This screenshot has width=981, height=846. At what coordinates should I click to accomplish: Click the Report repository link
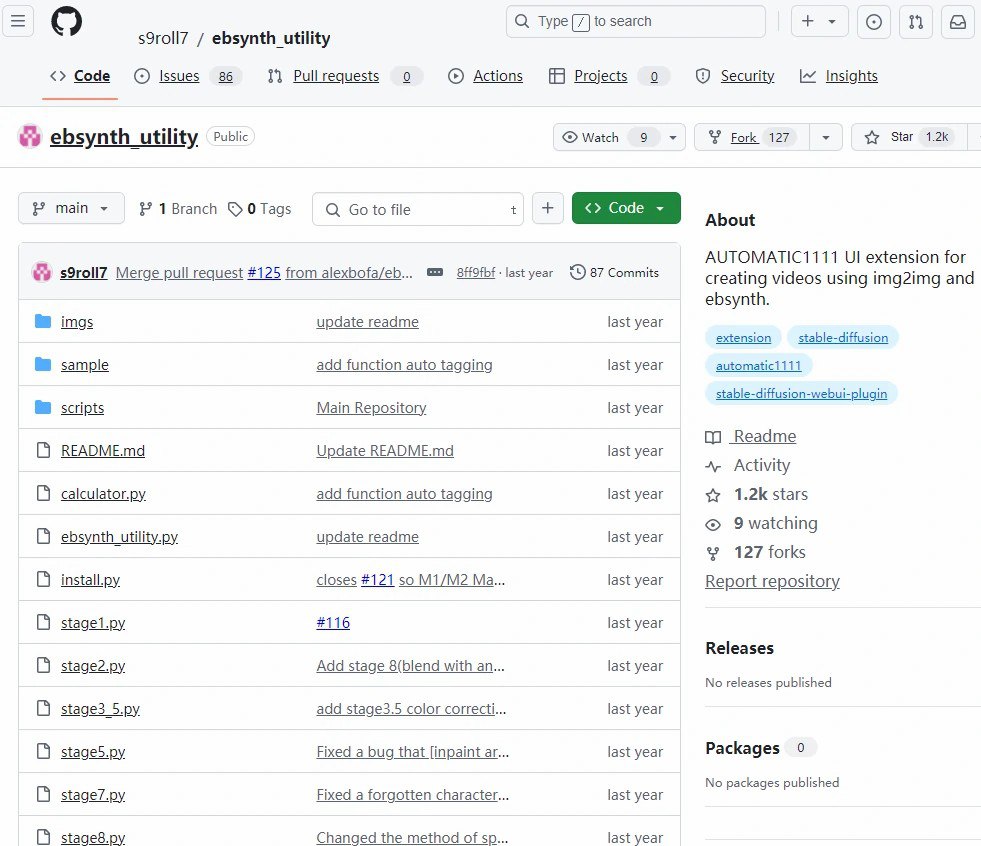[x=772, y=581]
